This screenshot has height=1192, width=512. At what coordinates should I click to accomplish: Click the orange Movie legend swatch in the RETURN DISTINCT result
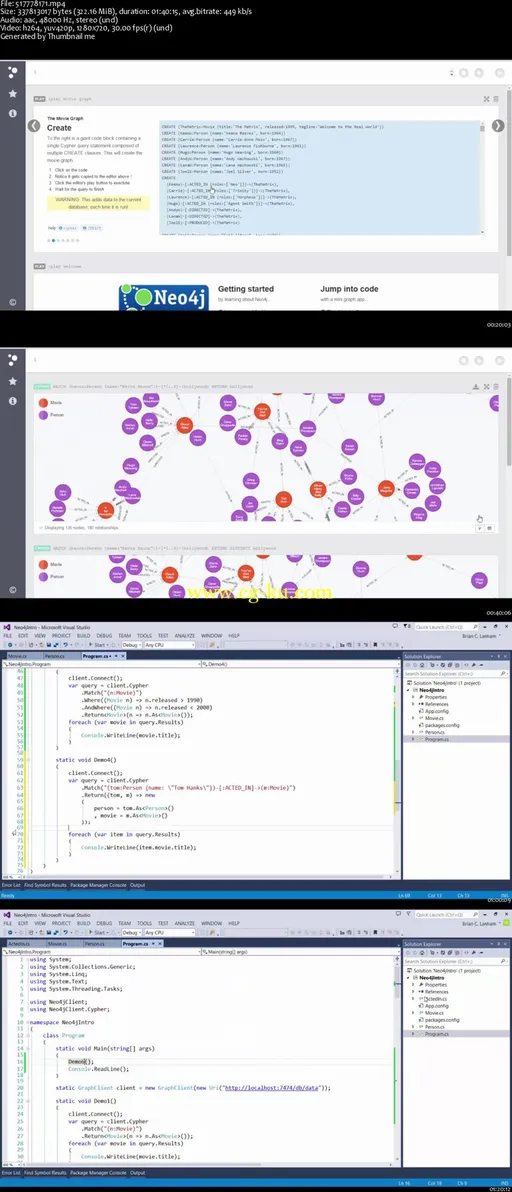[x=43, y=565]
